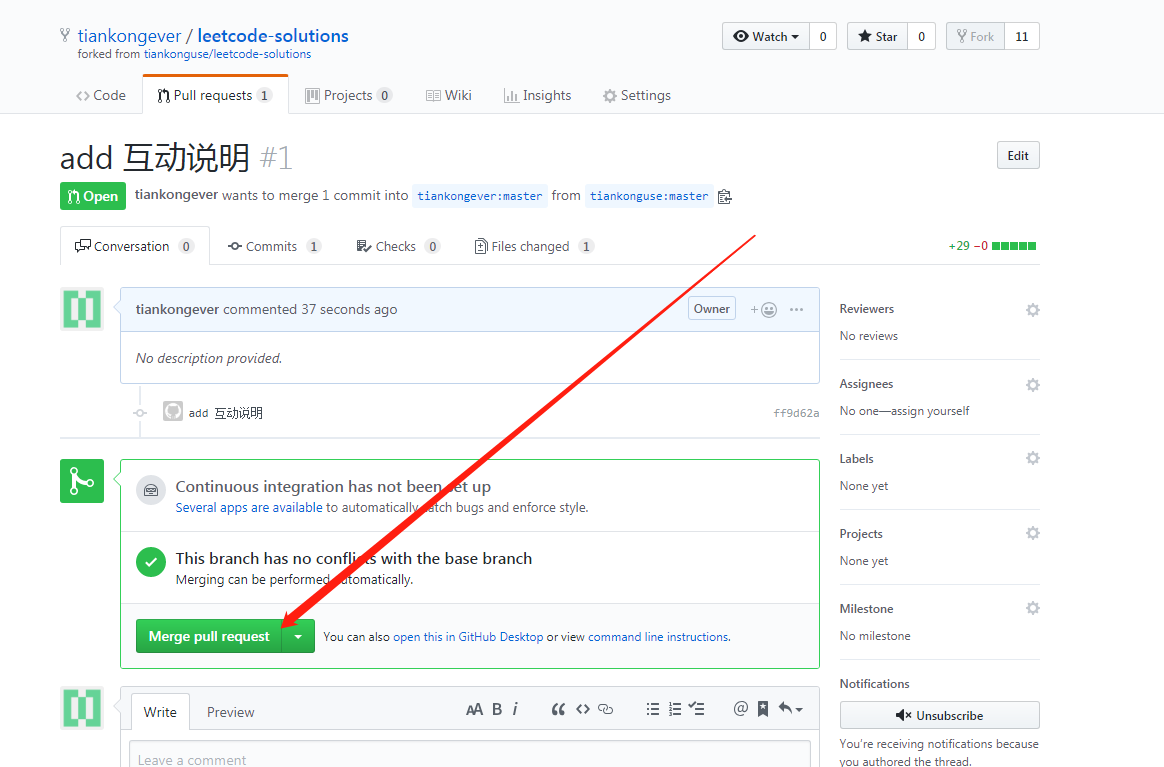Apply bold with the B icon

coord(497,710)
